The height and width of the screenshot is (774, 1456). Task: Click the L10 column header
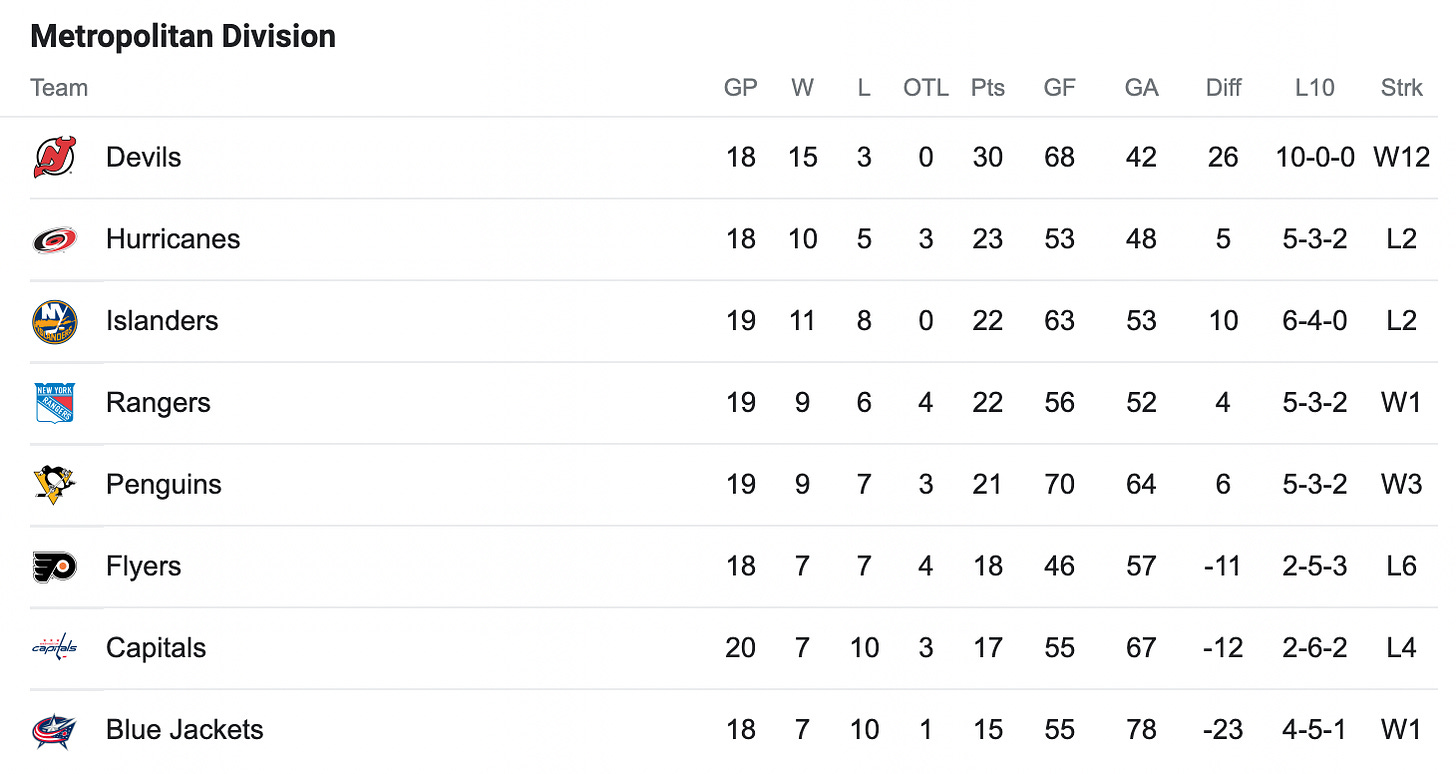[x=1314, y=88]
